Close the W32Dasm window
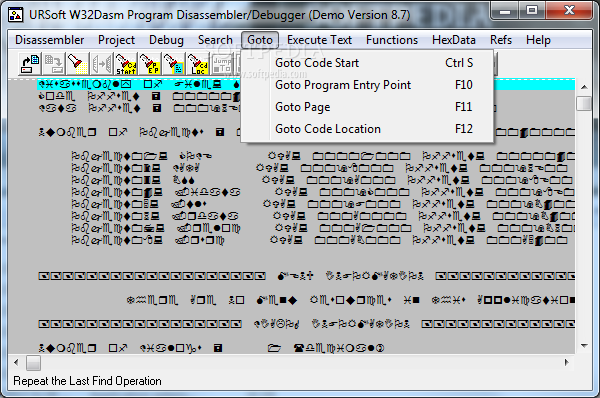 click(x=569, y=11)
